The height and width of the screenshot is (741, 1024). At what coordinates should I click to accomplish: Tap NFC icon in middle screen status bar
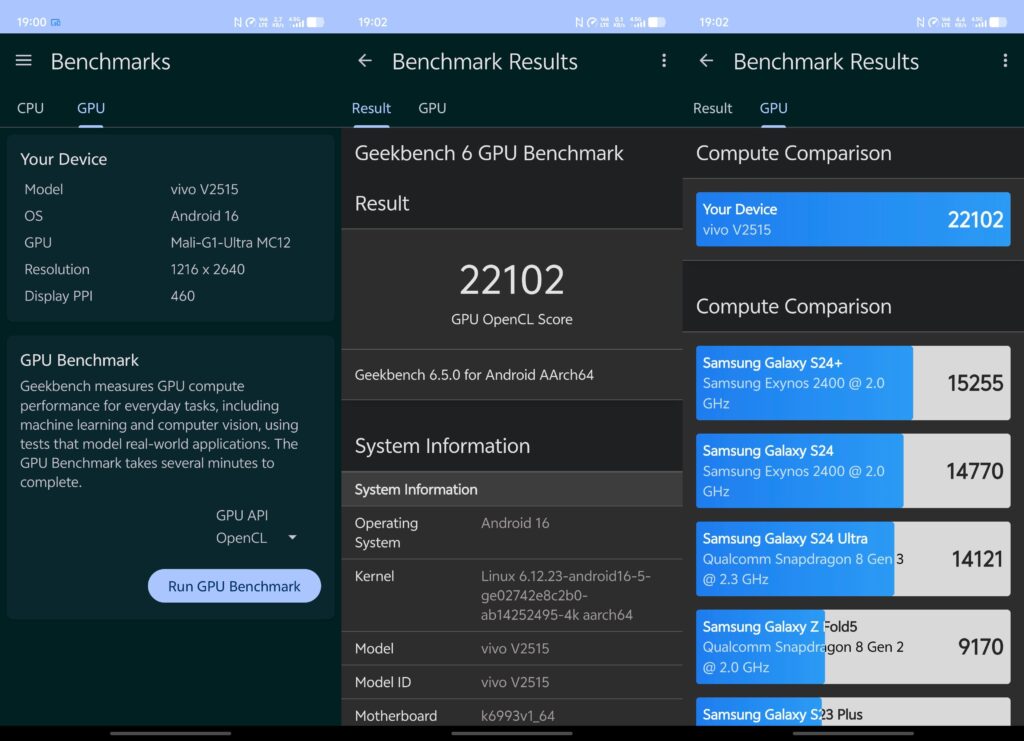(579, 22)
